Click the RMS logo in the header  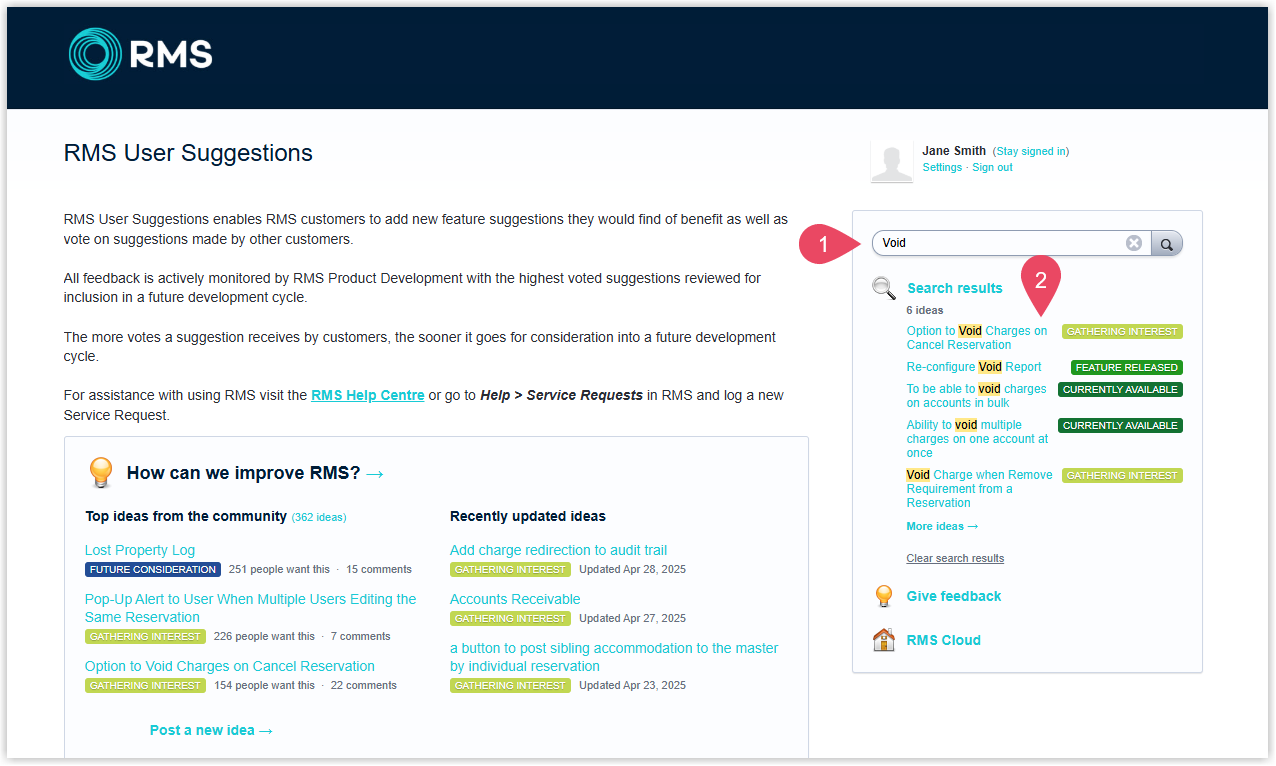click(x=141, y=54)
